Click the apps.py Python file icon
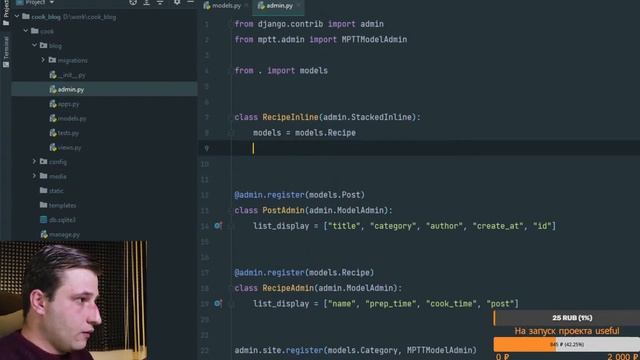Screen dimensions: 640x360 (53, 104)
